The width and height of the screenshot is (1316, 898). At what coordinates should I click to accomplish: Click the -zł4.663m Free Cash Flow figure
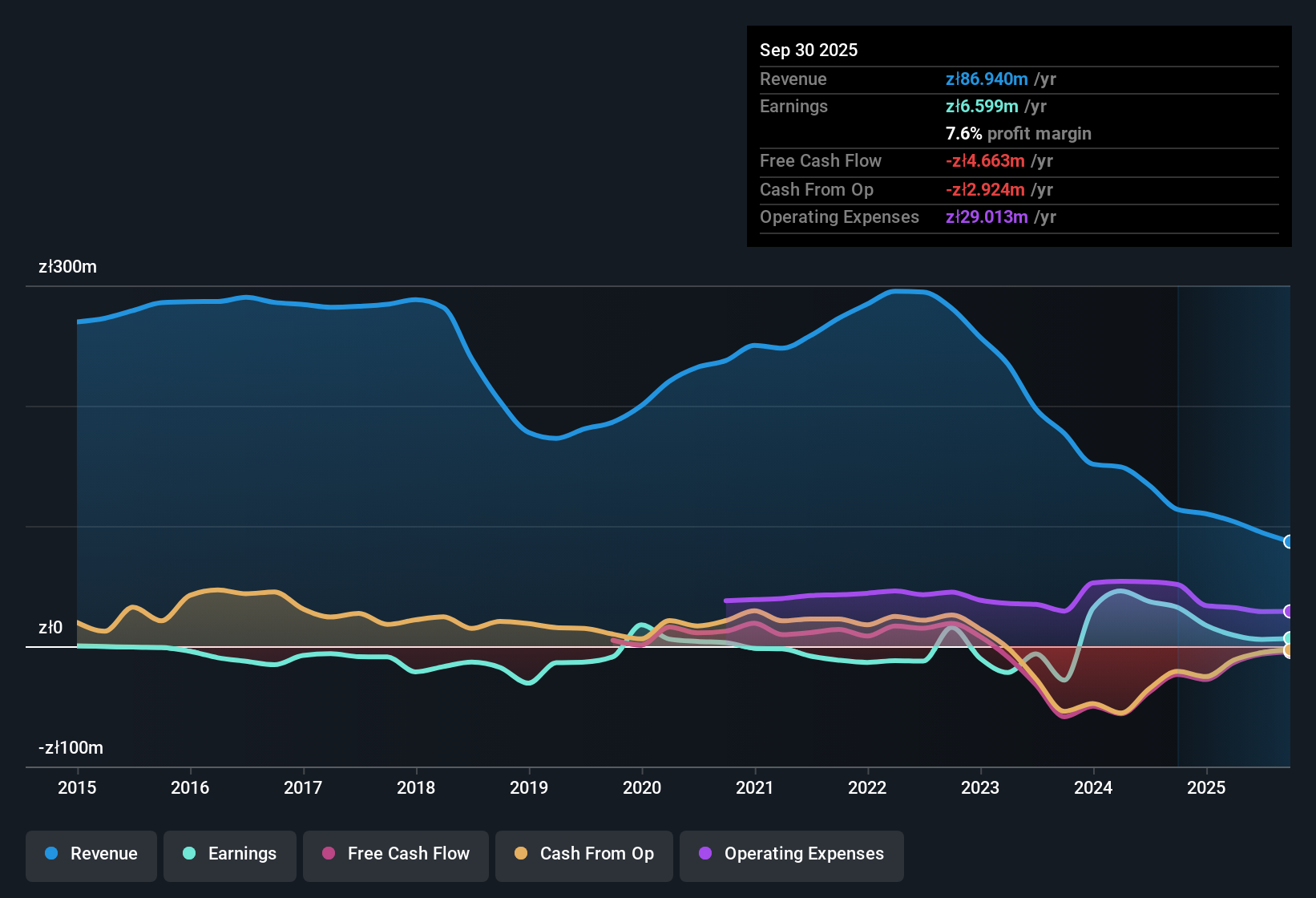984,161
